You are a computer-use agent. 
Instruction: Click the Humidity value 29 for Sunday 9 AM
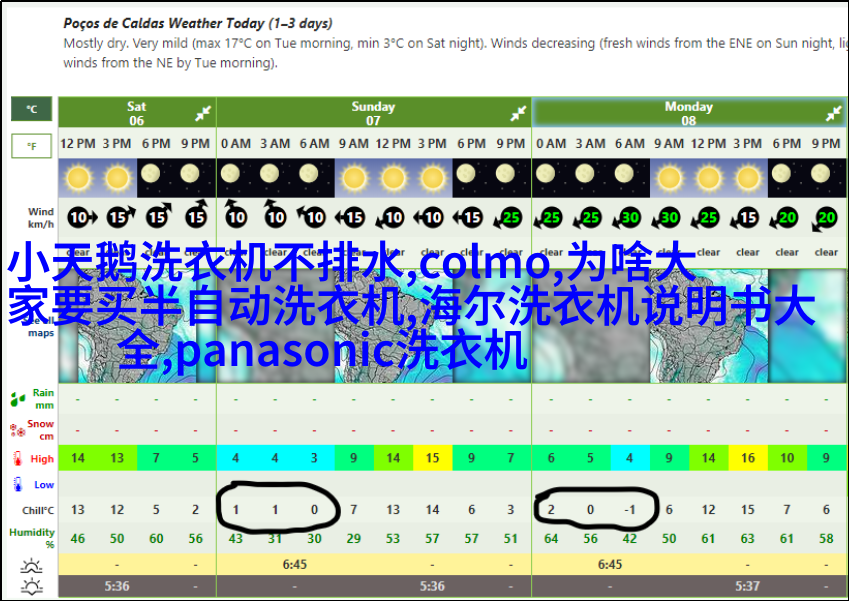click(354, 539)
